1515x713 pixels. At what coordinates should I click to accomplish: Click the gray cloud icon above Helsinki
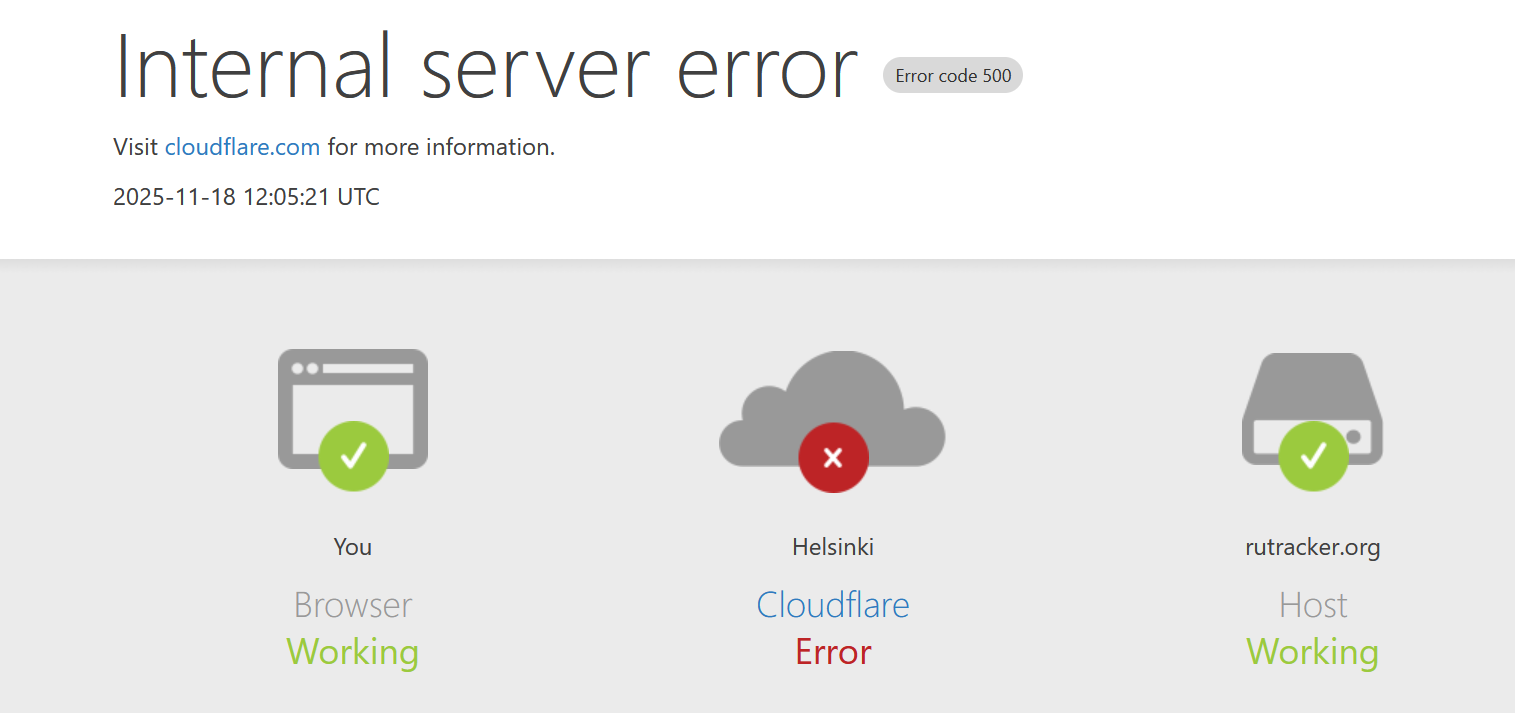[832, 408]
